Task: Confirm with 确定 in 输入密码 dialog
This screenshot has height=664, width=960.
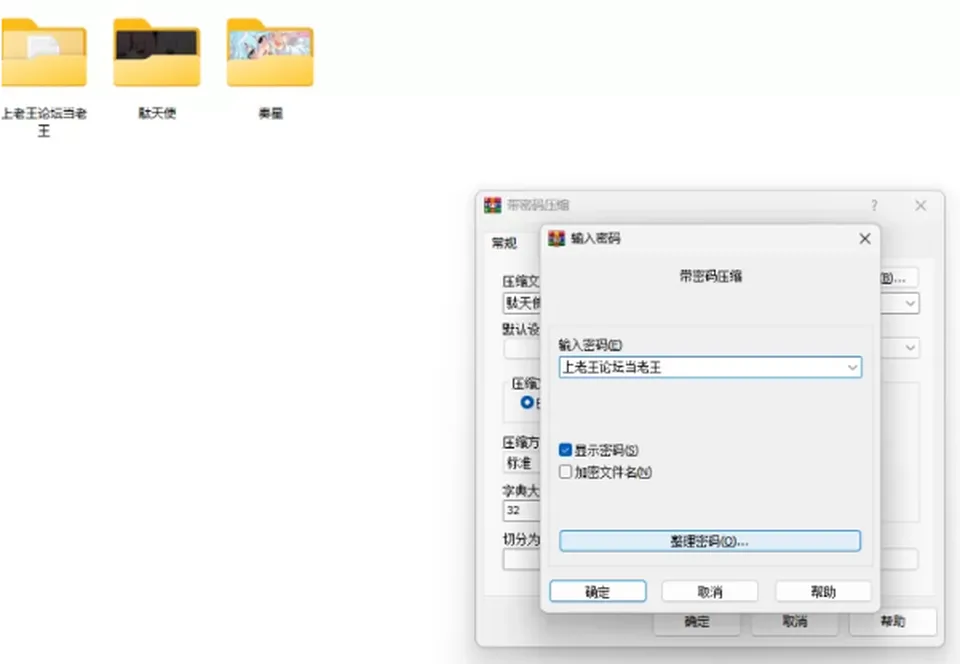Action: (x=598, y=592)
